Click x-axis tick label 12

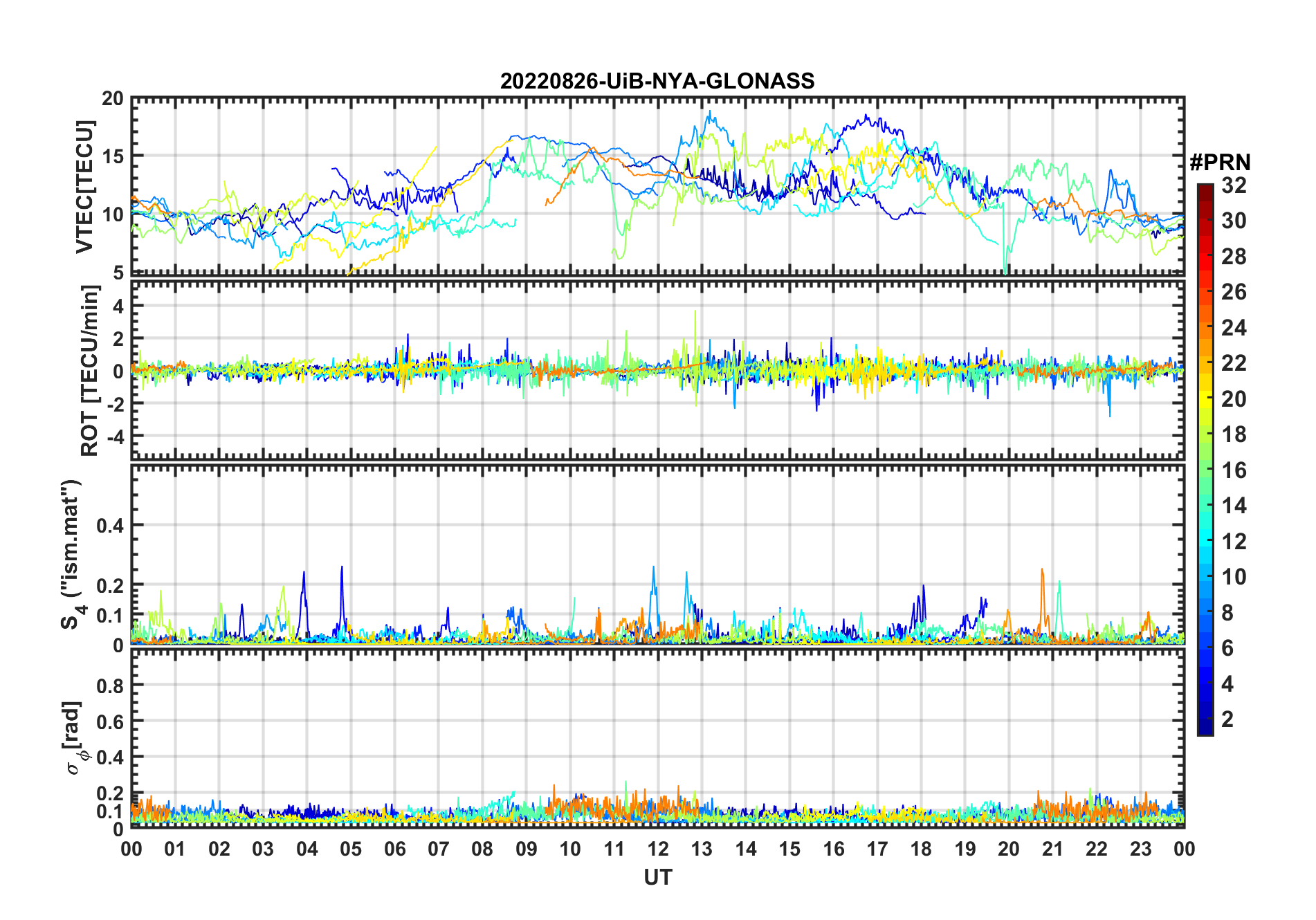coord(658,849)
